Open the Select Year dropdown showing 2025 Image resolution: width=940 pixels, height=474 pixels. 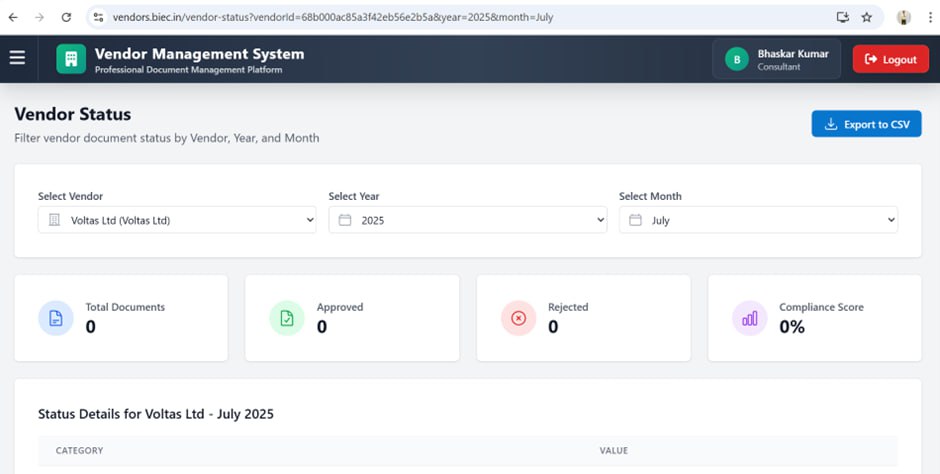point(468,220)
